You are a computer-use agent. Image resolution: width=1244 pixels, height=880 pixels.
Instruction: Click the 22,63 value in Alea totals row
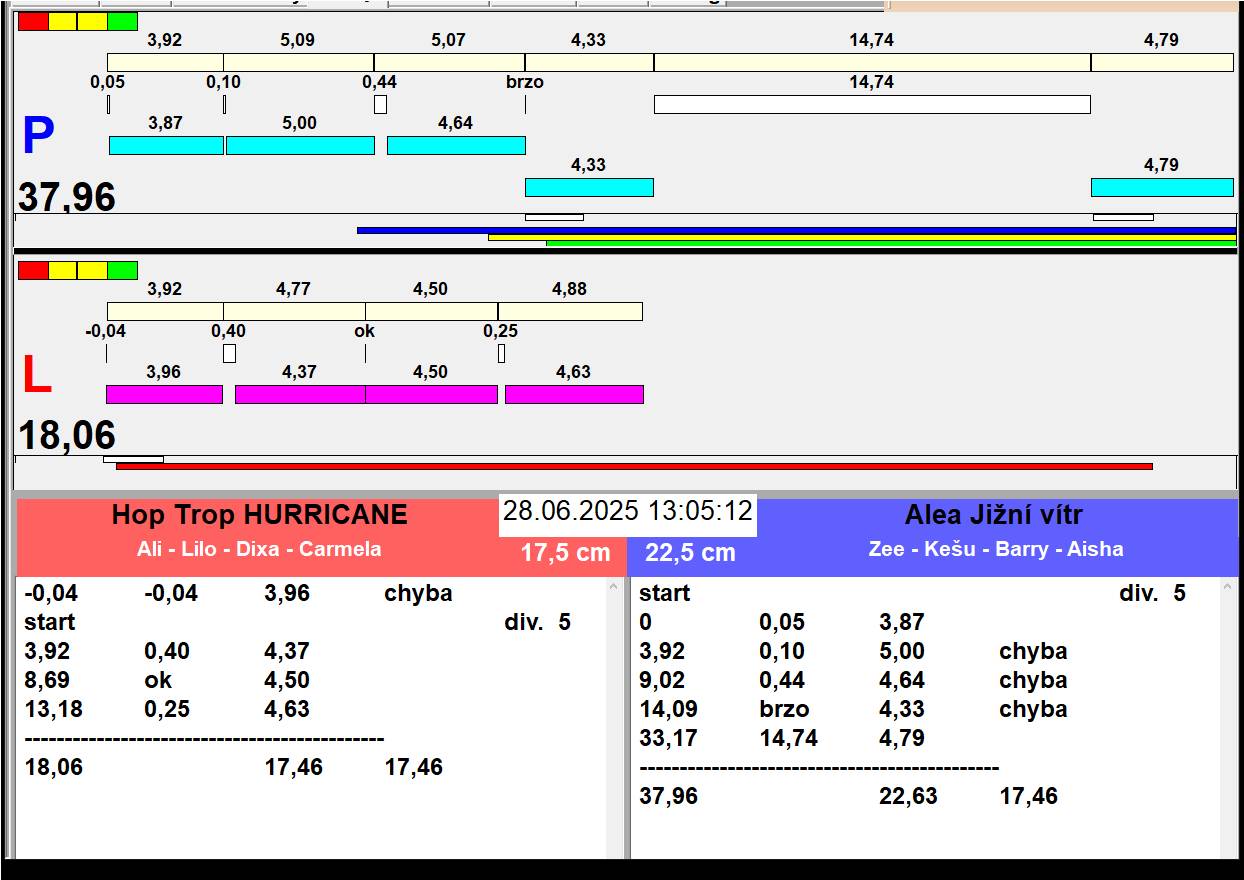point(908,796)
